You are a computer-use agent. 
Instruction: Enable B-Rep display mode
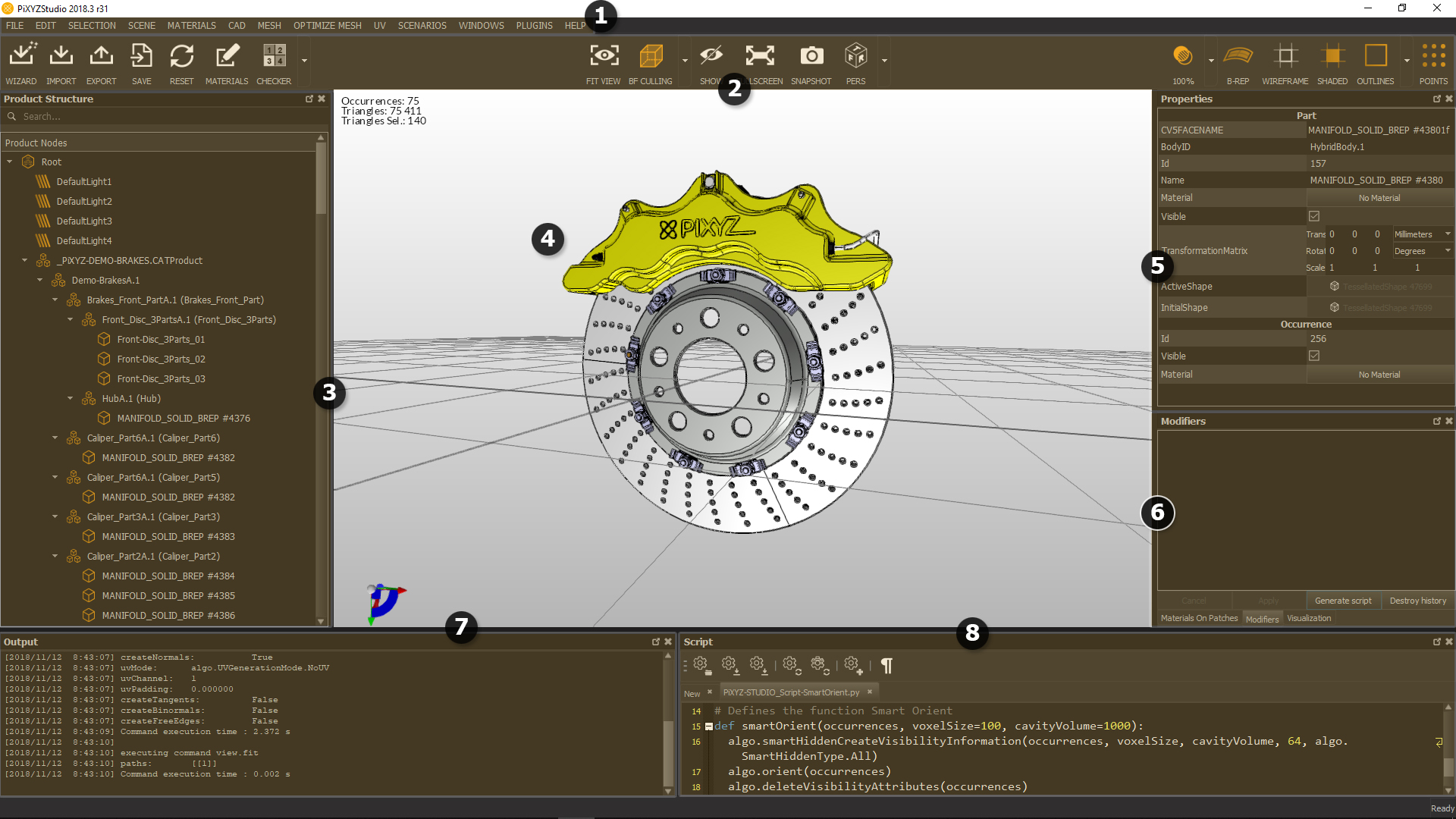click(x=1238, y=56)
